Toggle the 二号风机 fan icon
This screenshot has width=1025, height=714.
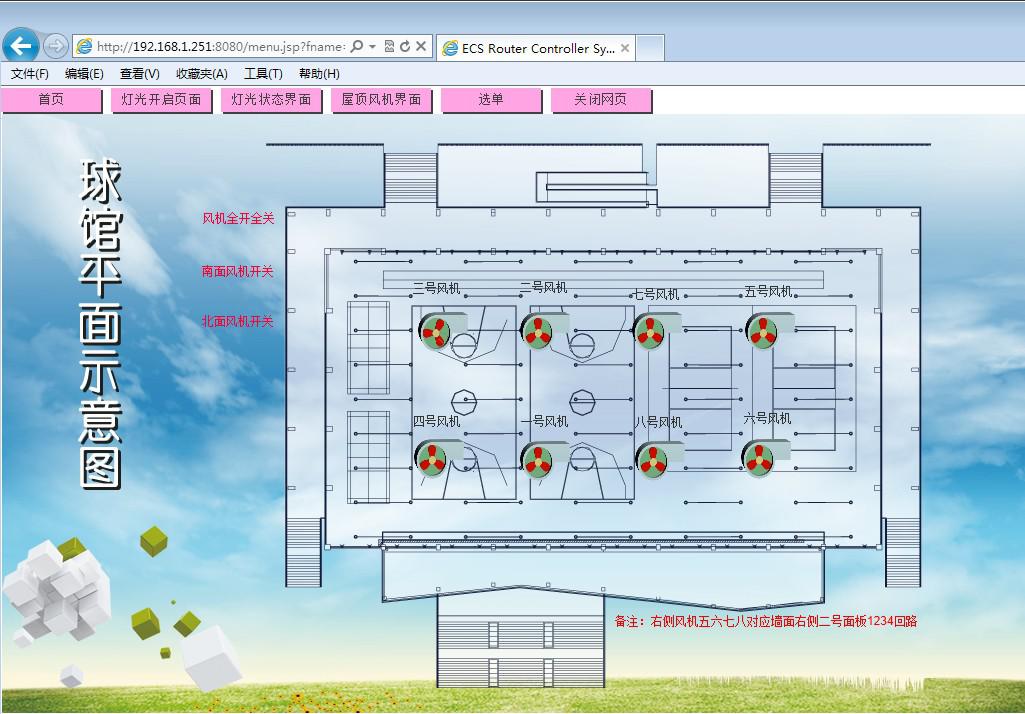point(539,331)
